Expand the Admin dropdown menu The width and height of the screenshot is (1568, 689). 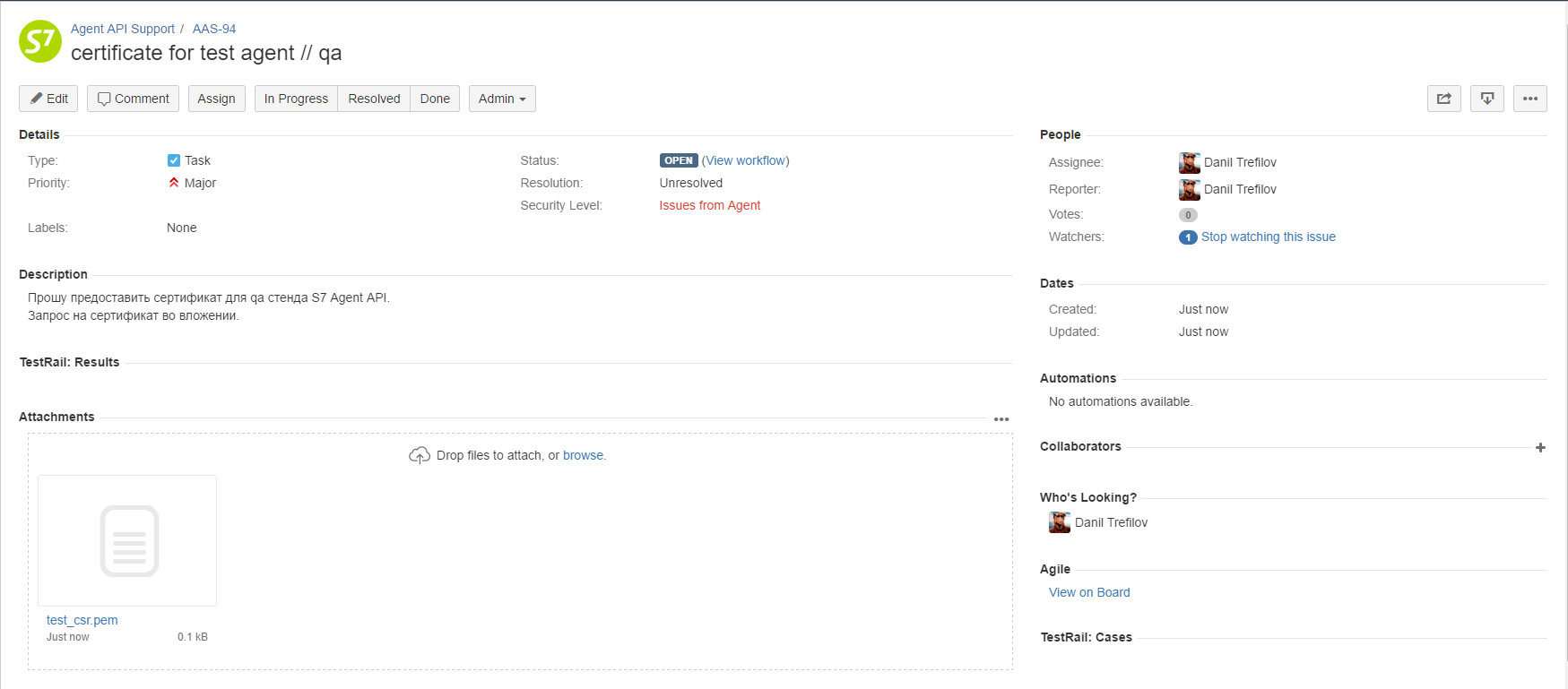(502, 99)
